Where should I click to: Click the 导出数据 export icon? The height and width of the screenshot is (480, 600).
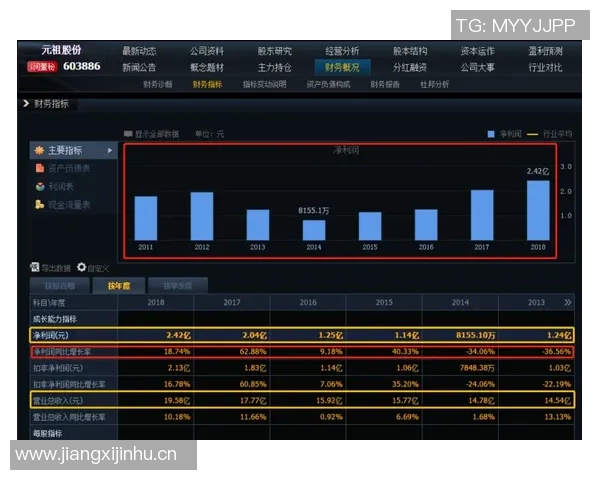[36, 267]
